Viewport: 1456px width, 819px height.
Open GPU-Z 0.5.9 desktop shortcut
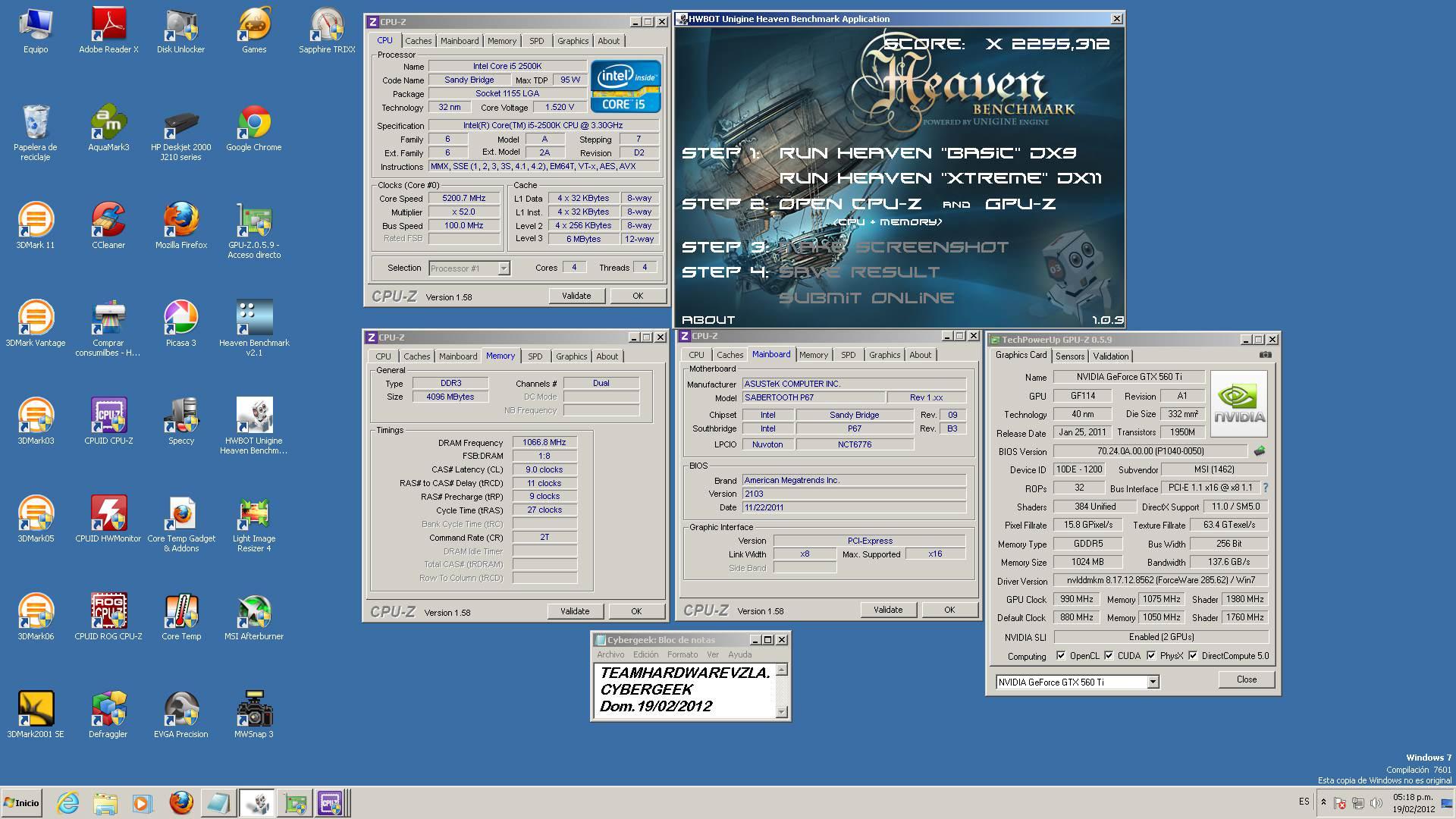254,231
